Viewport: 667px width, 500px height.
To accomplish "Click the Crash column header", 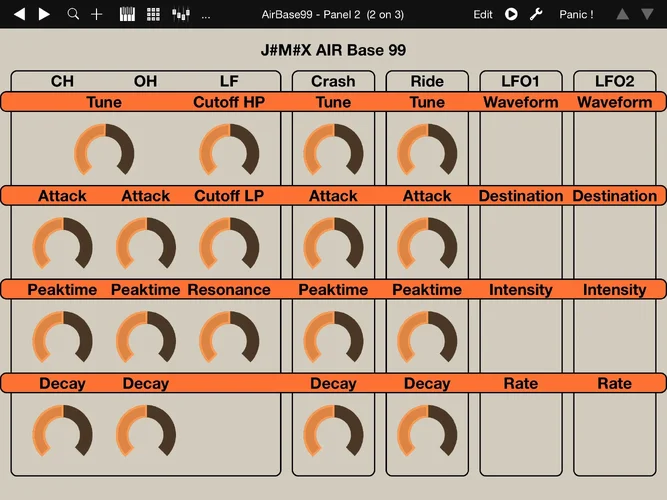I will (333, 81).
